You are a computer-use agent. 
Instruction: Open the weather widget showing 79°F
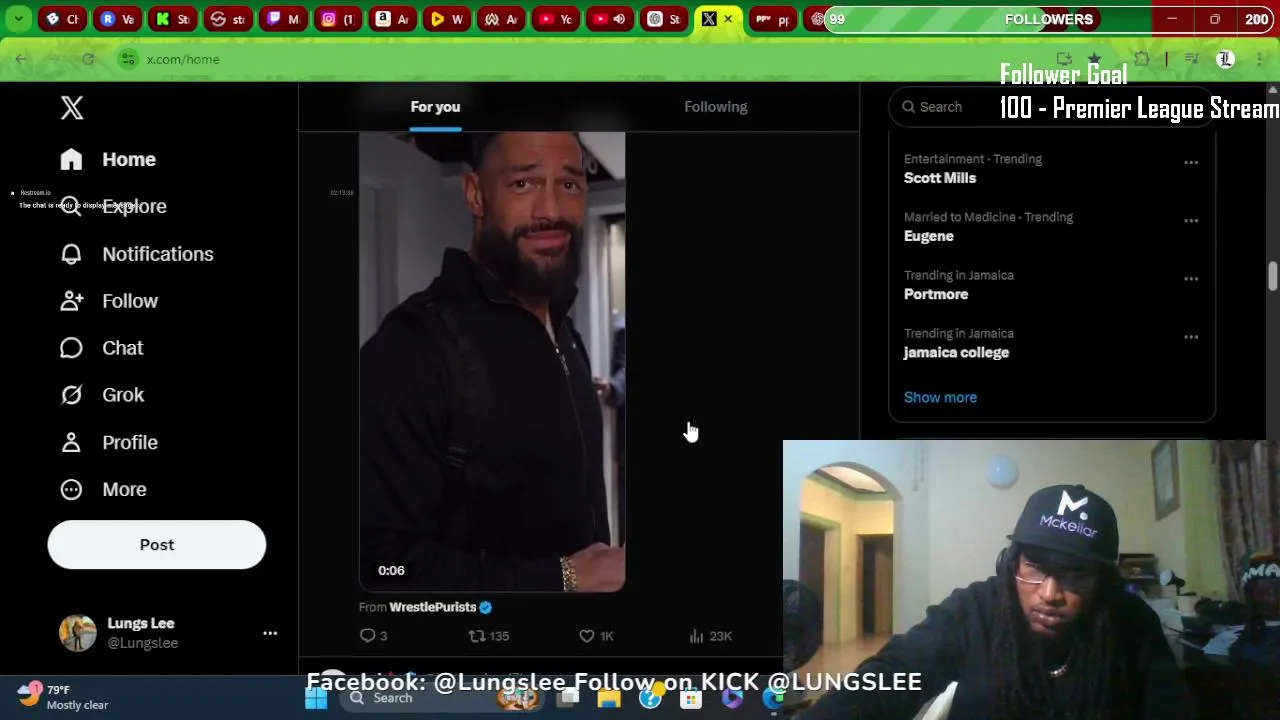point(62,697)
